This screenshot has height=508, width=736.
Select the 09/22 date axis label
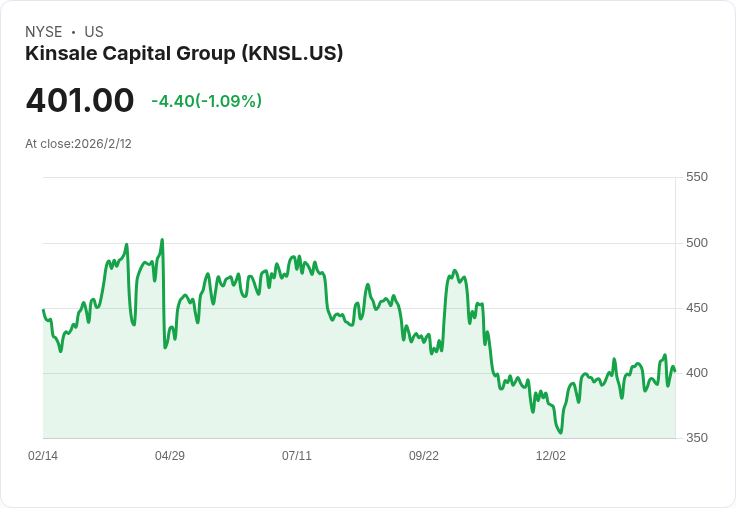tap(424, 456)
